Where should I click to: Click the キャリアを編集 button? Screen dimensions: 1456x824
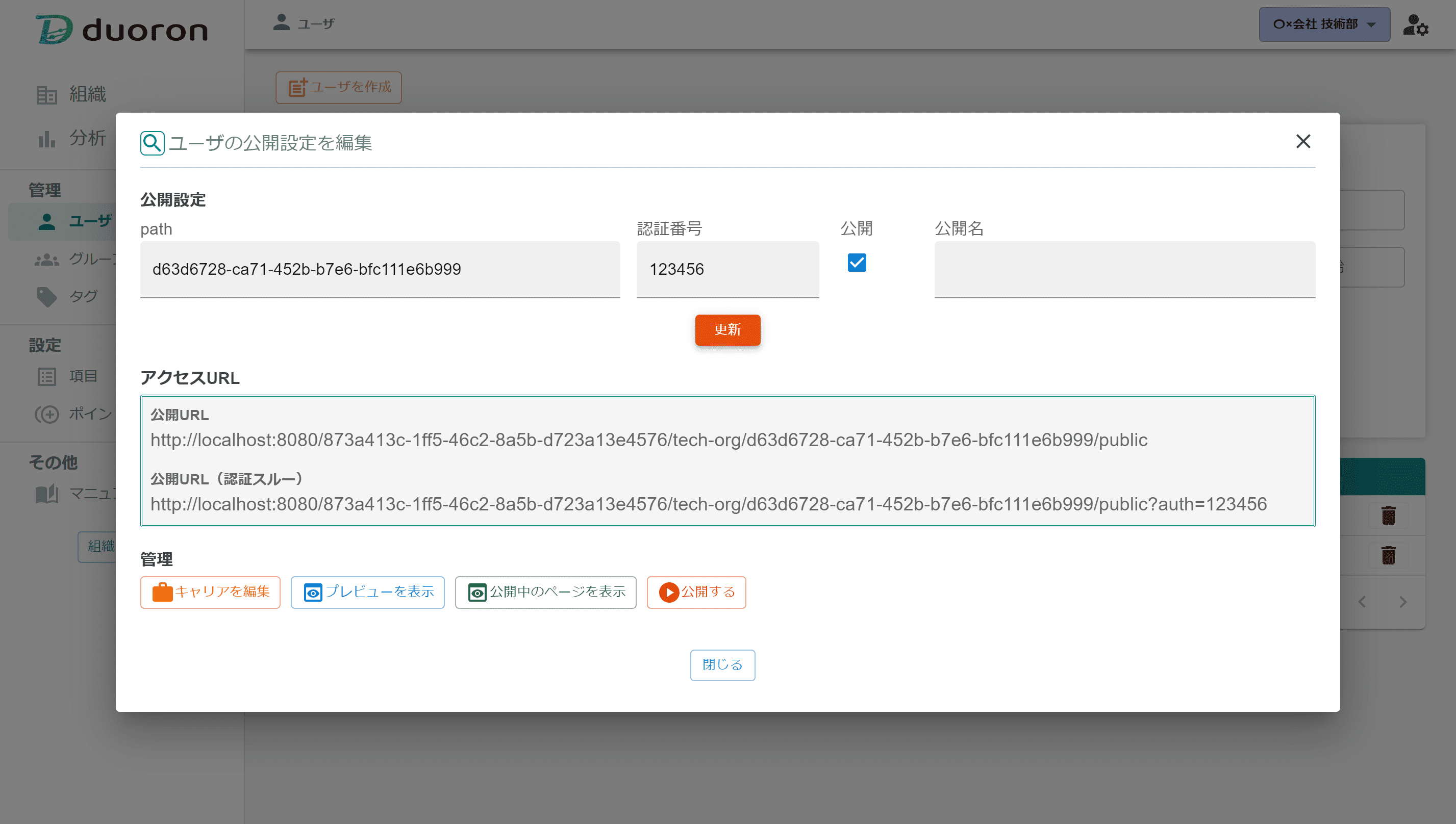click(x=210, y=592)
